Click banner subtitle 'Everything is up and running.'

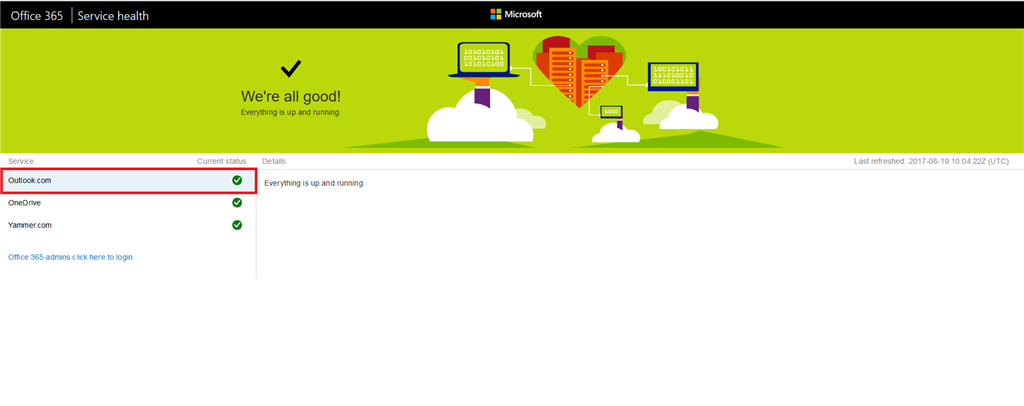[x=291, y=112]
